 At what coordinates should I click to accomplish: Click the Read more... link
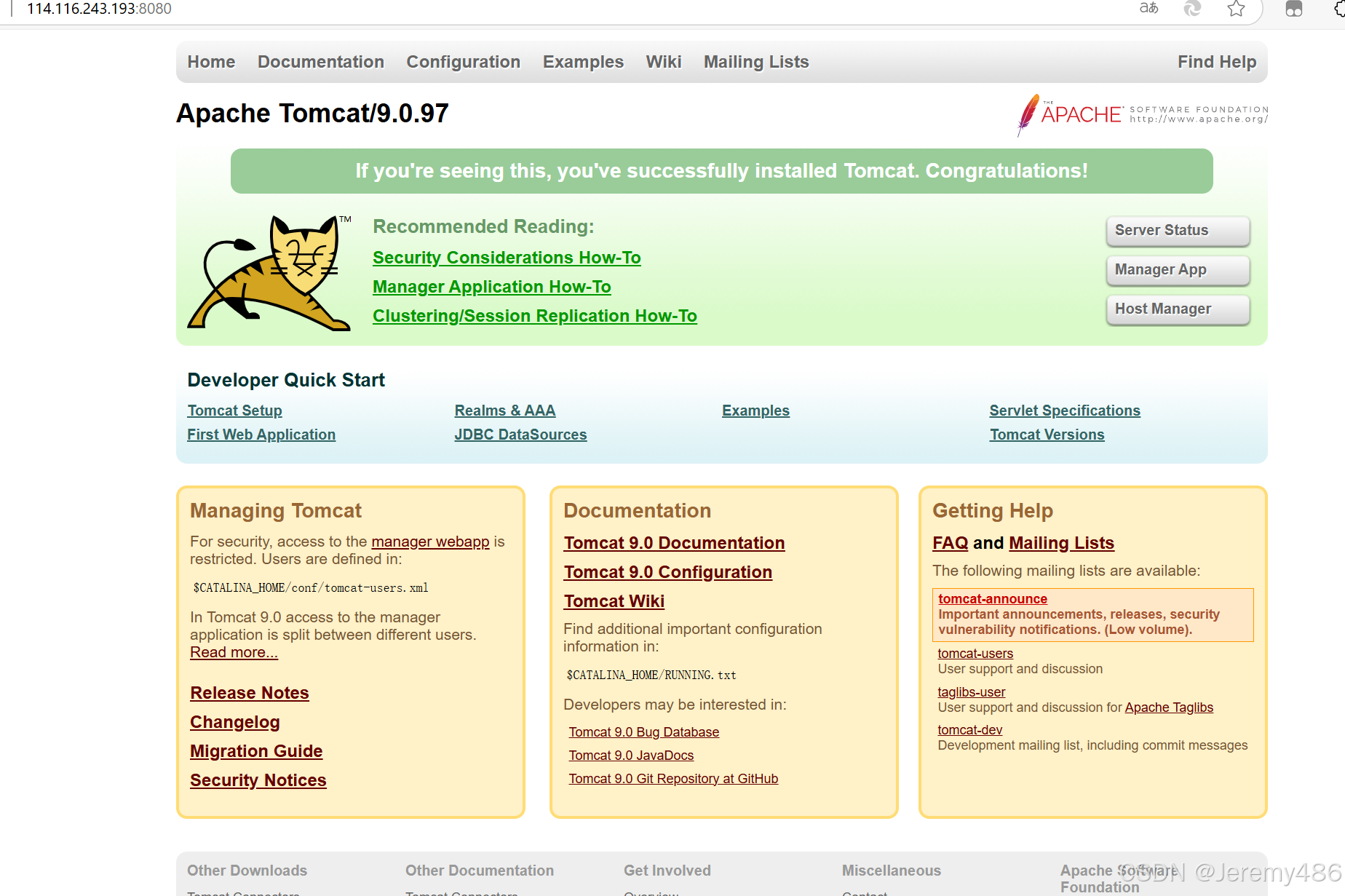234,652
